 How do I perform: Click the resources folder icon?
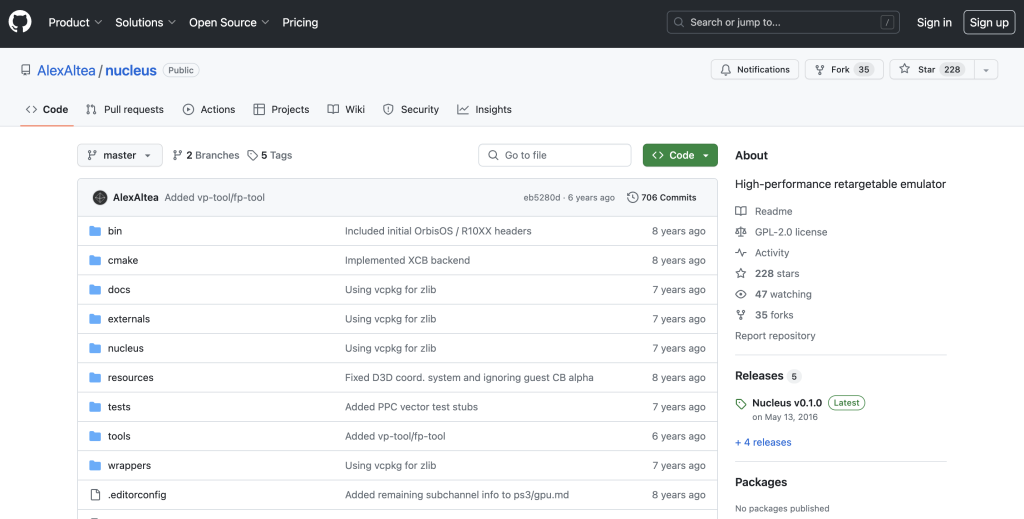(95, 378)
